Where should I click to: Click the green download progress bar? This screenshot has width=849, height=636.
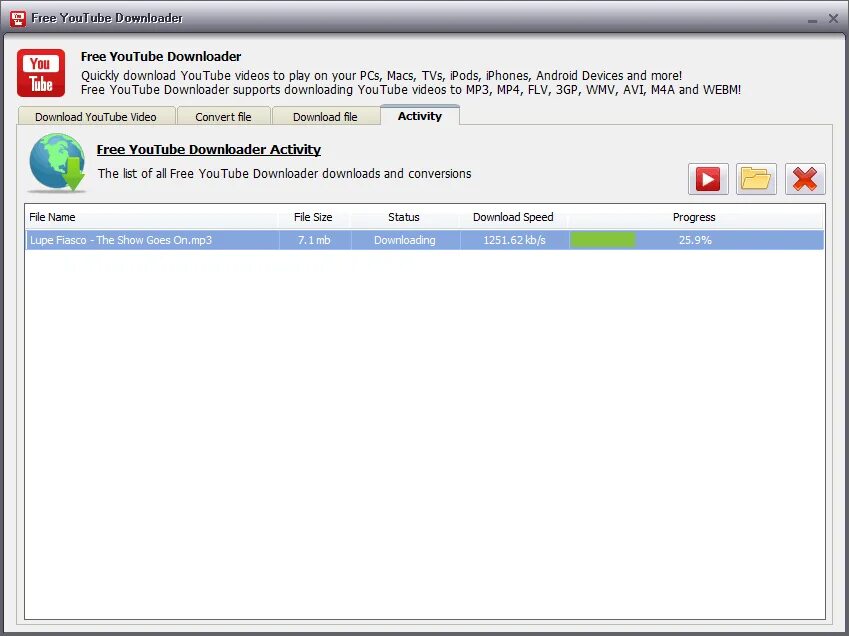click(603, 240)
